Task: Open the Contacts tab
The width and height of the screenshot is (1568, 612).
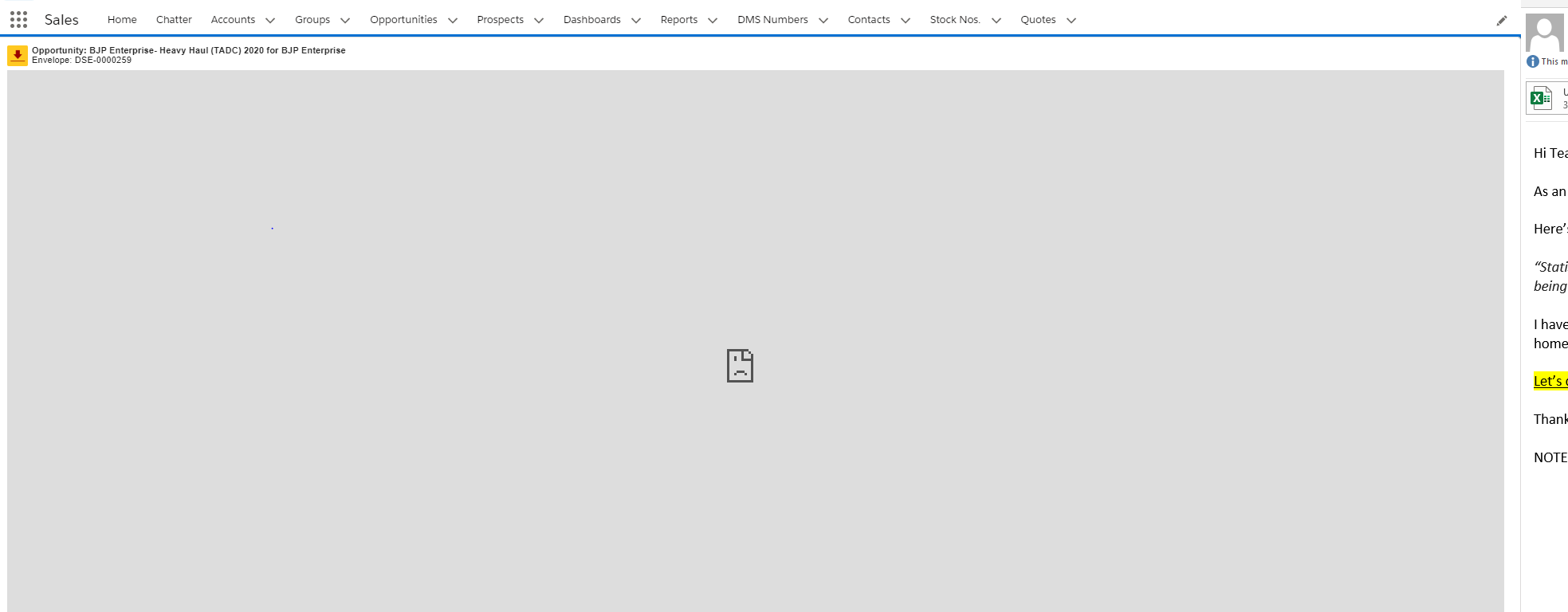Action: pos(869,19)
